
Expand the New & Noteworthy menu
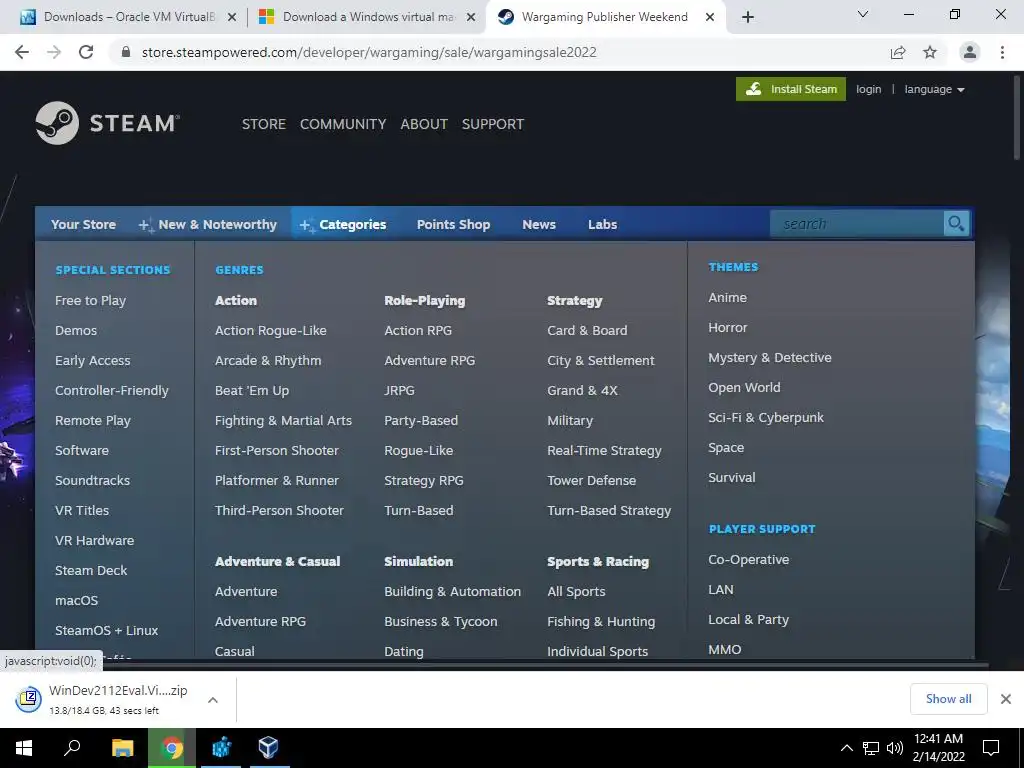tap(208, 224)
